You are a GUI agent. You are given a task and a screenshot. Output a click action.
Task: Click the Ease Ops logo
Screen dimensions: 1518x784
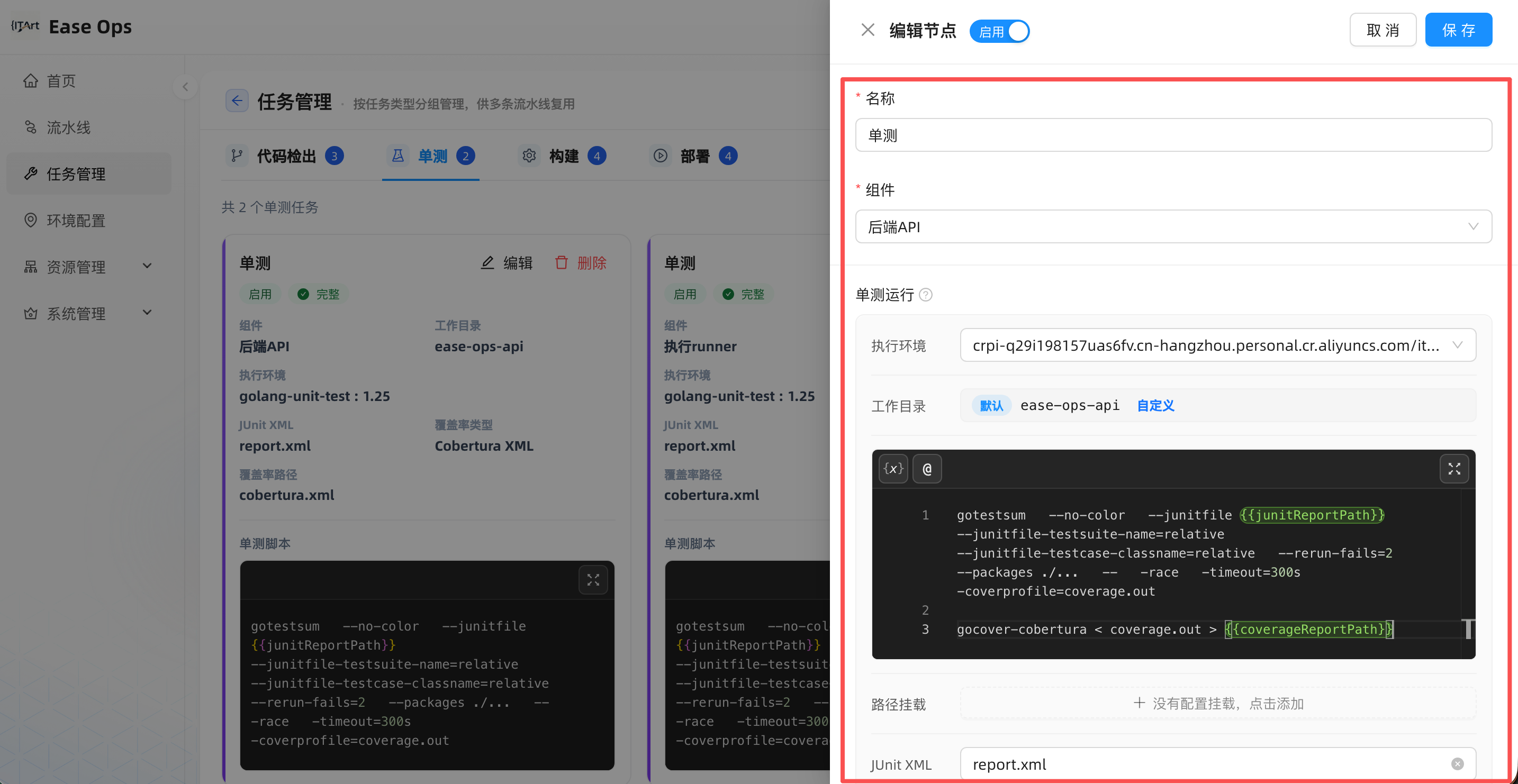71,26
